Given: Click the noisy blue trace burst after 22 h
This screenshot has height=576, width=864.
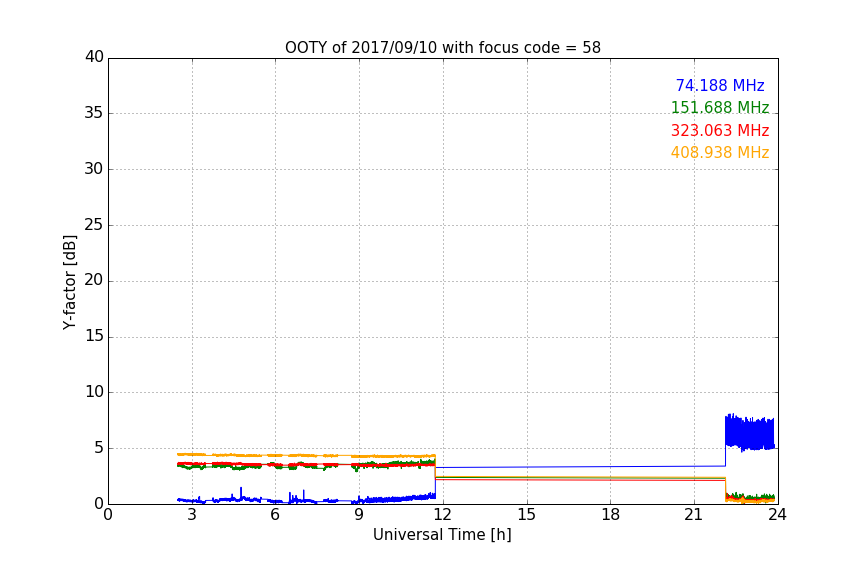Looking at the screenshot, I should (x=749, y=433).
